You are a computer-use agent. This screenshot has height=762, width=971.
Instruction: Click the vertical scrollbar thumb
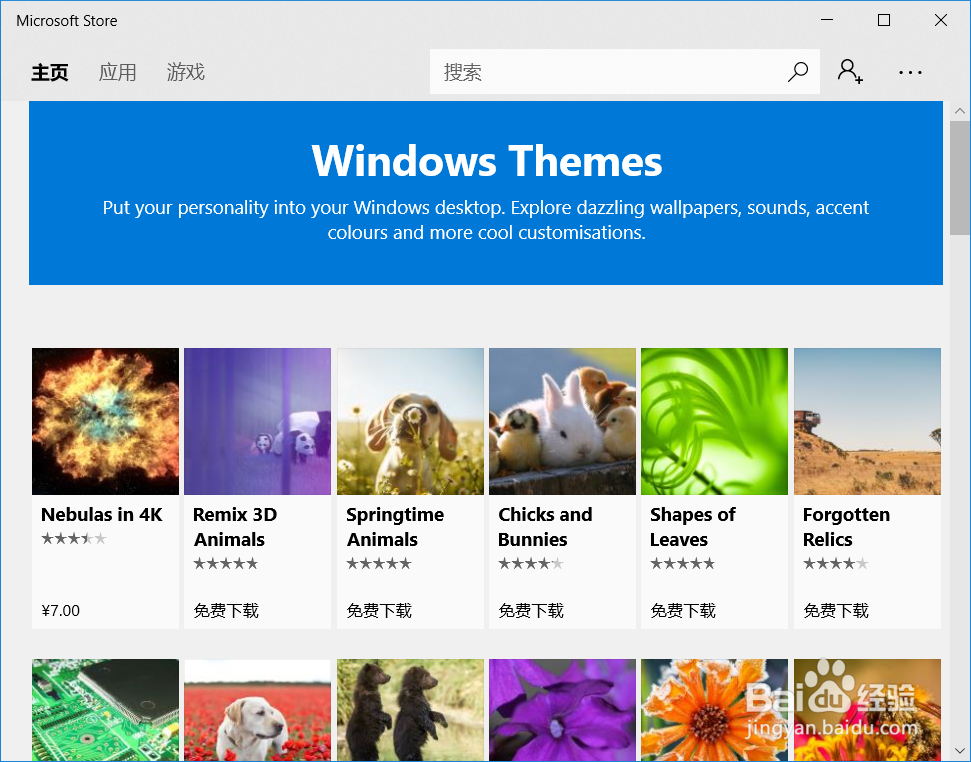coord(960,178)
